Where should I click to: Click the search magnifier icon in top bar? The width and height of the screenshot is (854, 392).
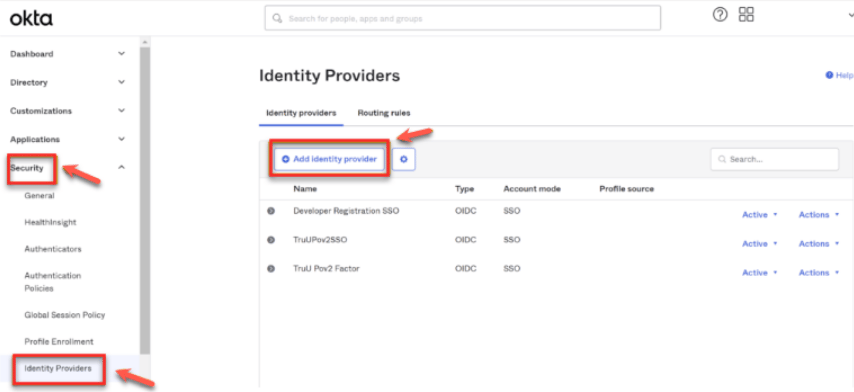click(277, 19)
